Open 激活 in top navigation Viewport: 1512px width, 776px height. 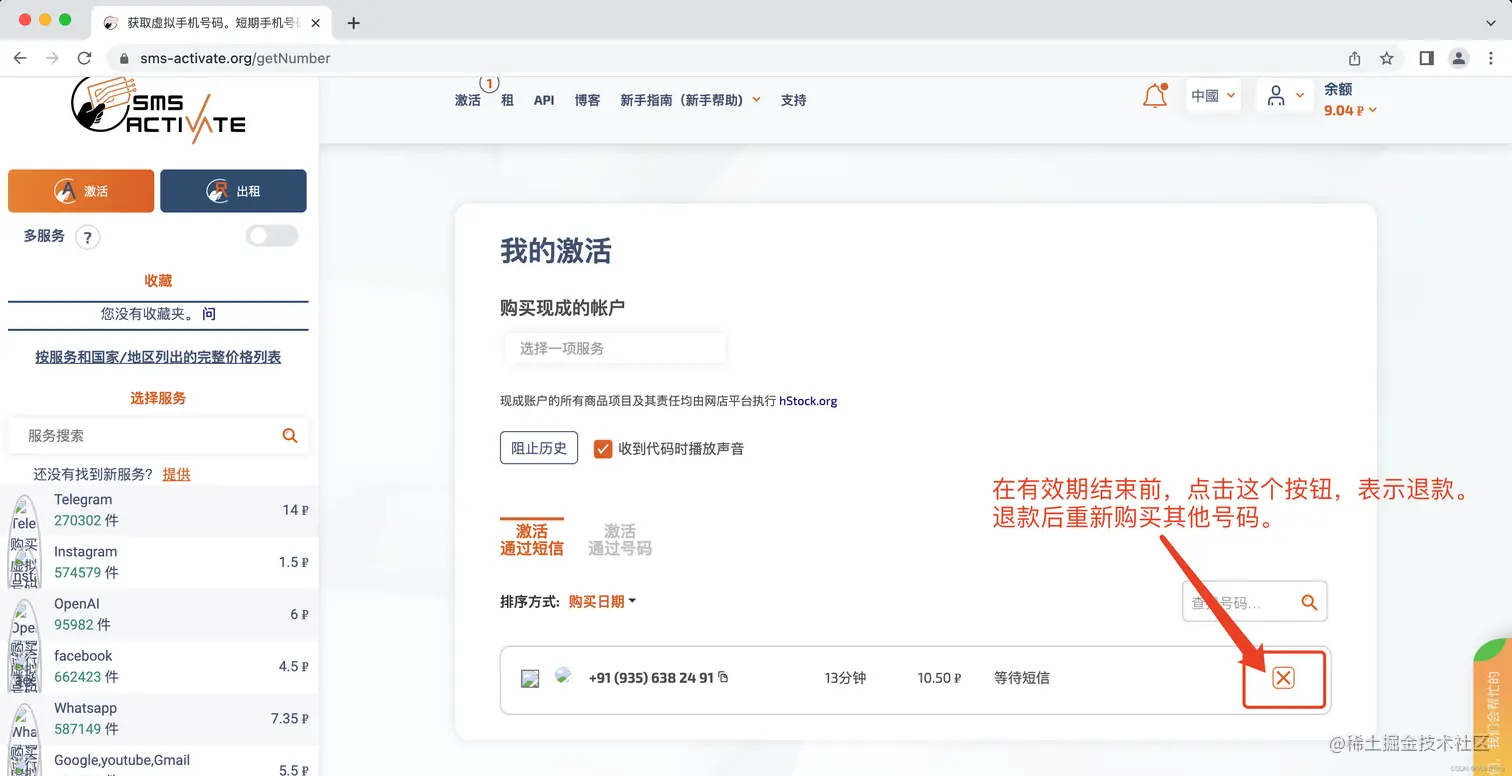point(468,100)
